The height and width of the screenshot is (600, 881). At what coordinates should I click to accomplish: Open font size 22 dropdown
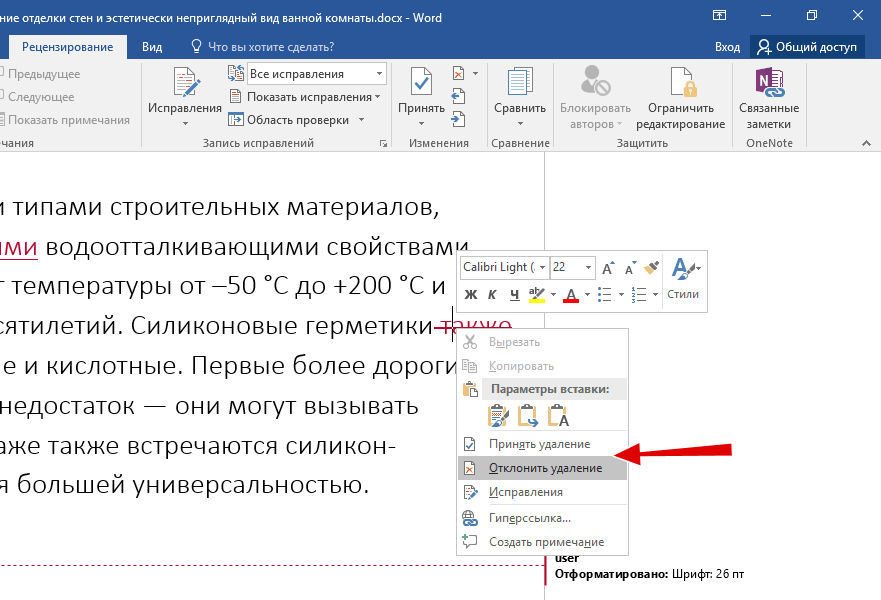click(x=588, y=267)
